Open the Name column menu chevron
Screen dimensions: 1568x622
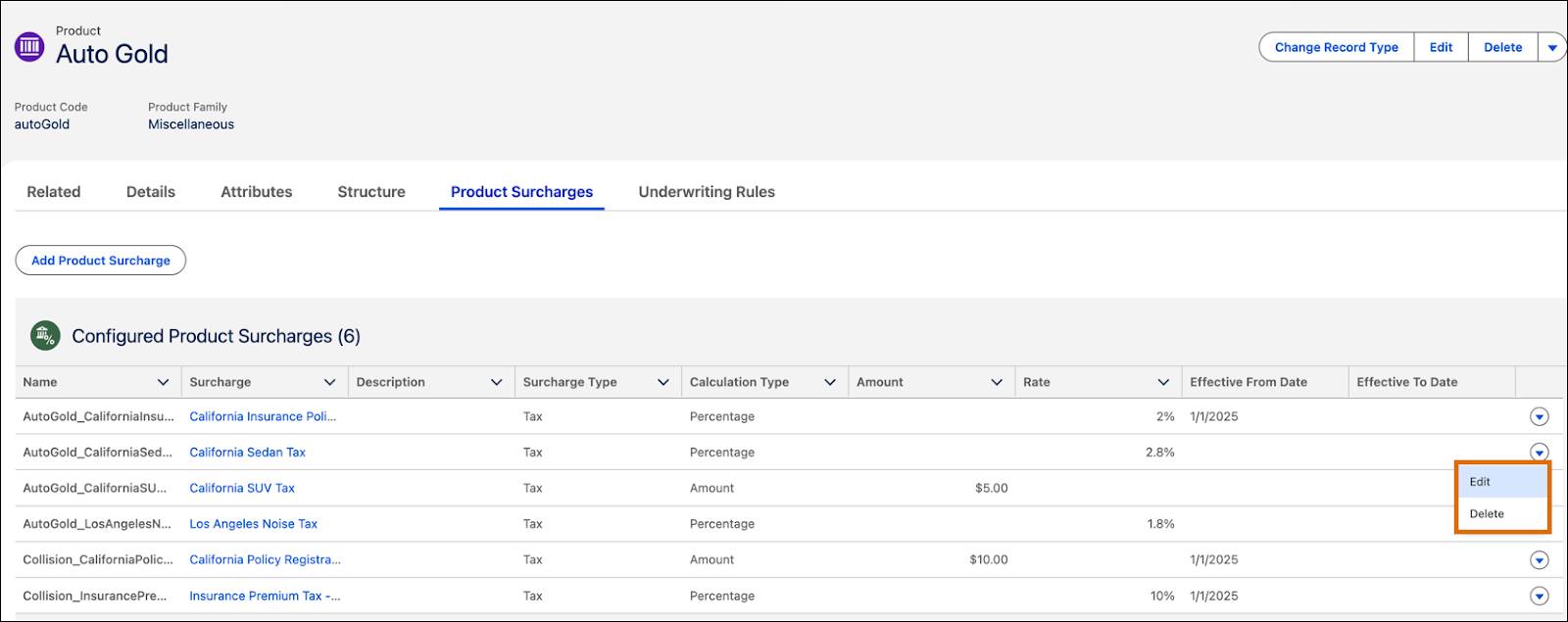164,382
